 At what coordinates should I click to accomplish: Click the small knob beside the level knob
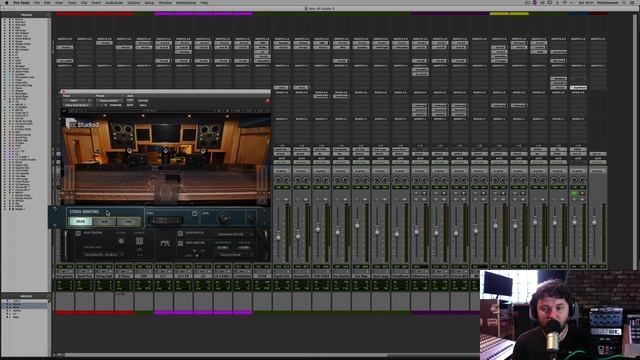pos(252,219)
